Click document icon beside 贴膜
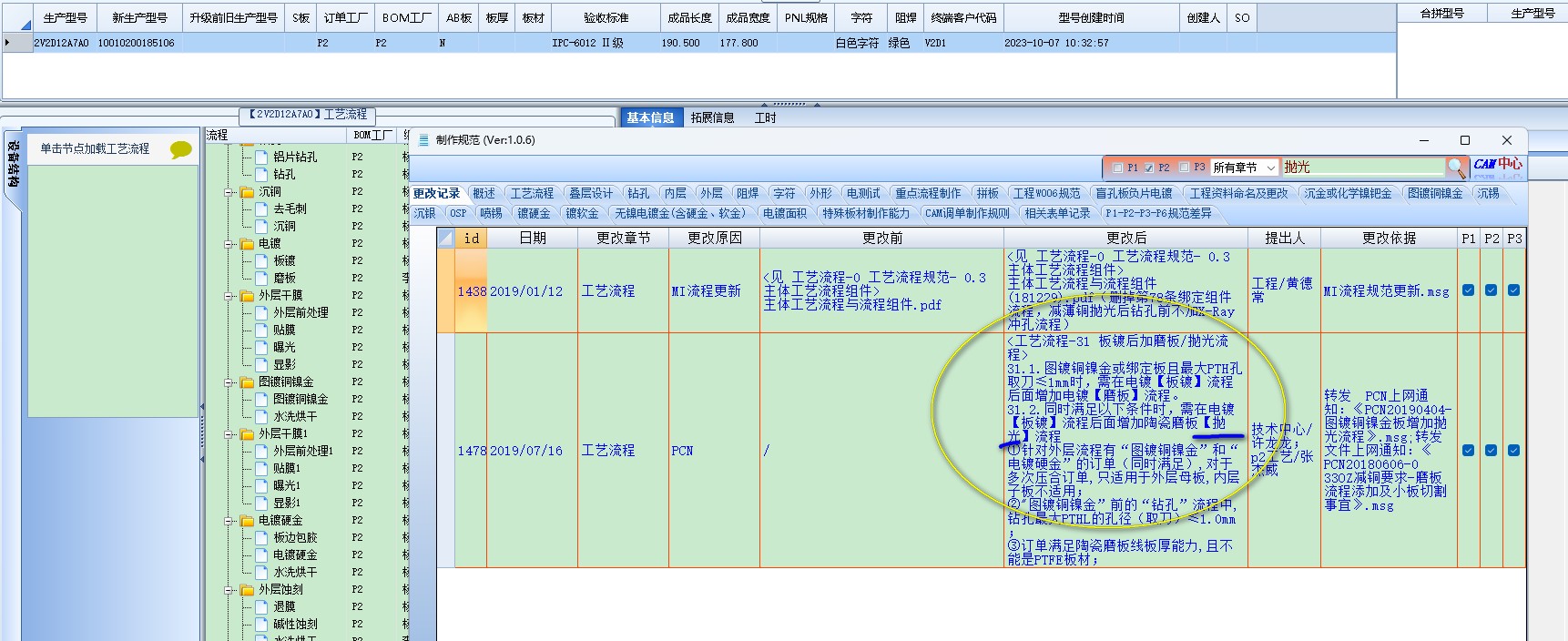The image size is (1568, 641). click(262, 331)
